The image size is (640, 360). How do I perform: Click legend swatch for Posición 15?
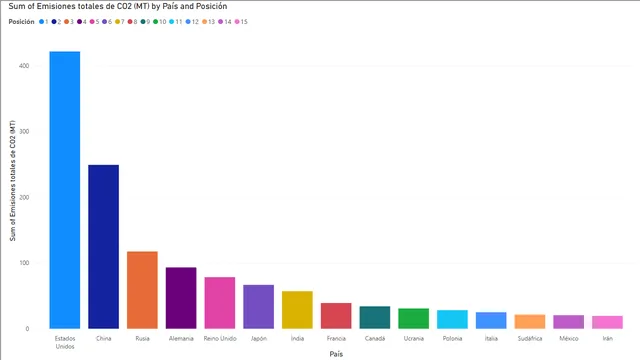(237, 22)
